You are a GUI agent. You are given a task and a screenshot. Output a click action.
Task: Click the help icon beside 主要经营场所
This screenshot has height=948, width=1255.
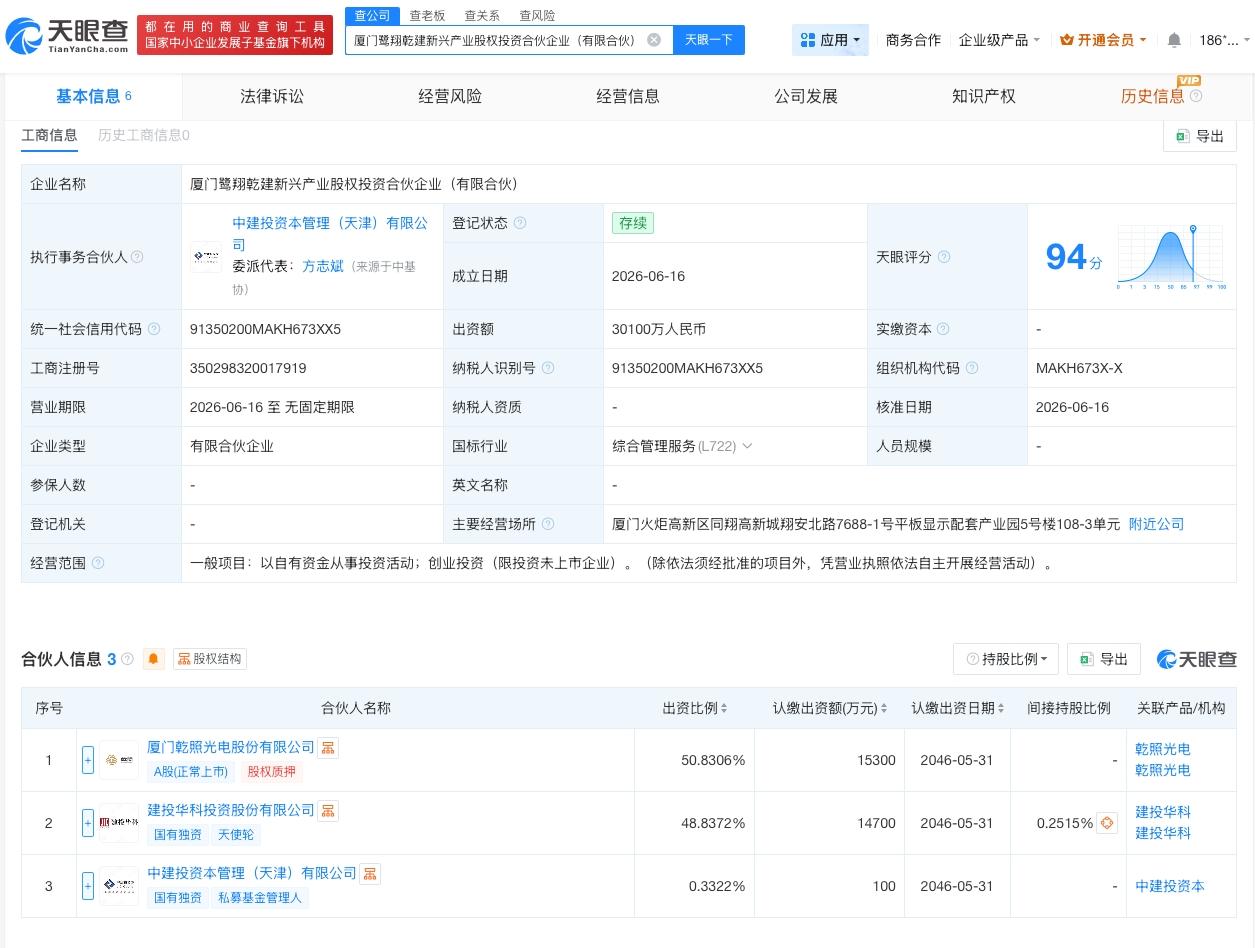click(x=547, y=524)
